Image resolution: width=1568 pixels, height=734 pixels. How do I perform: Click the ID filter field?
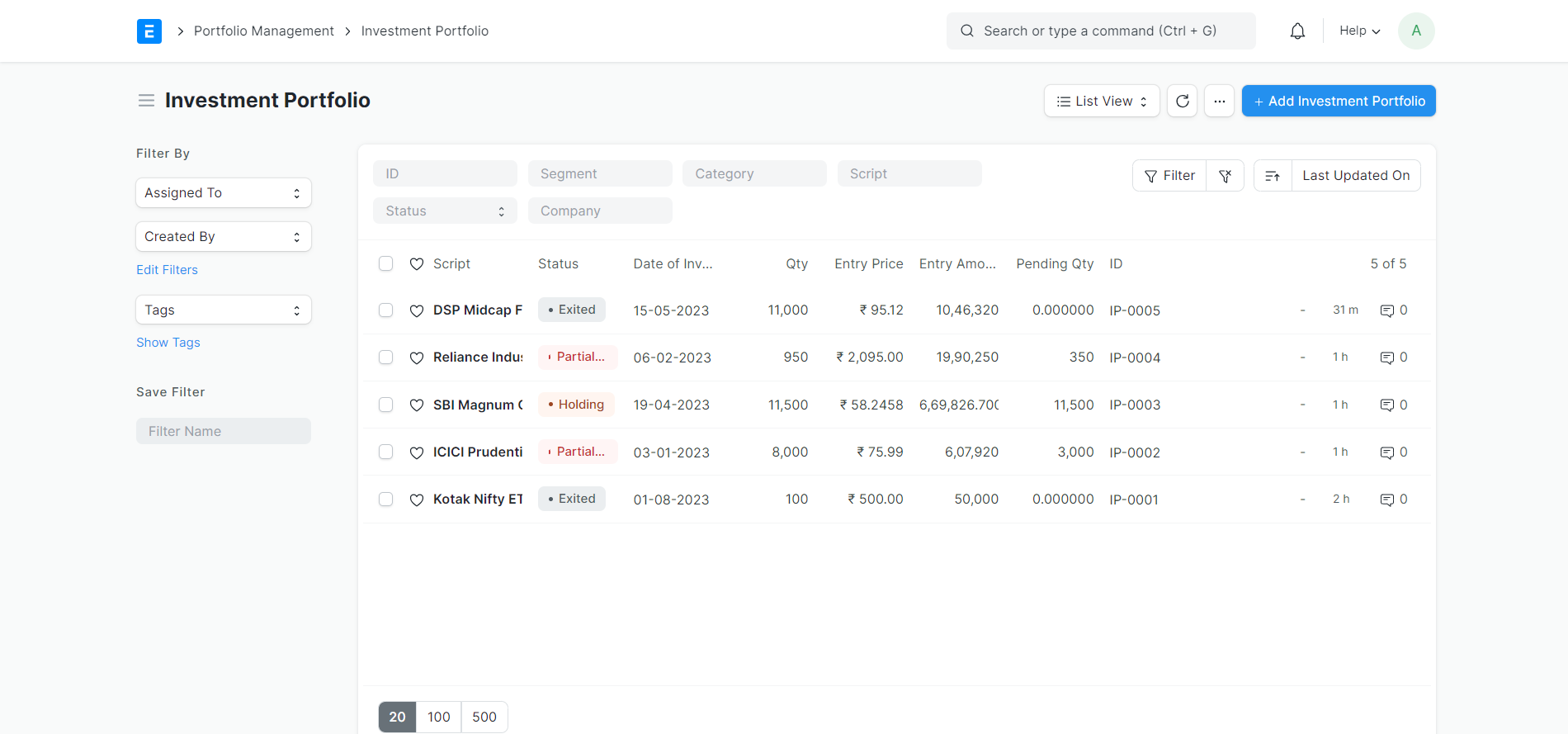point(445,173)
